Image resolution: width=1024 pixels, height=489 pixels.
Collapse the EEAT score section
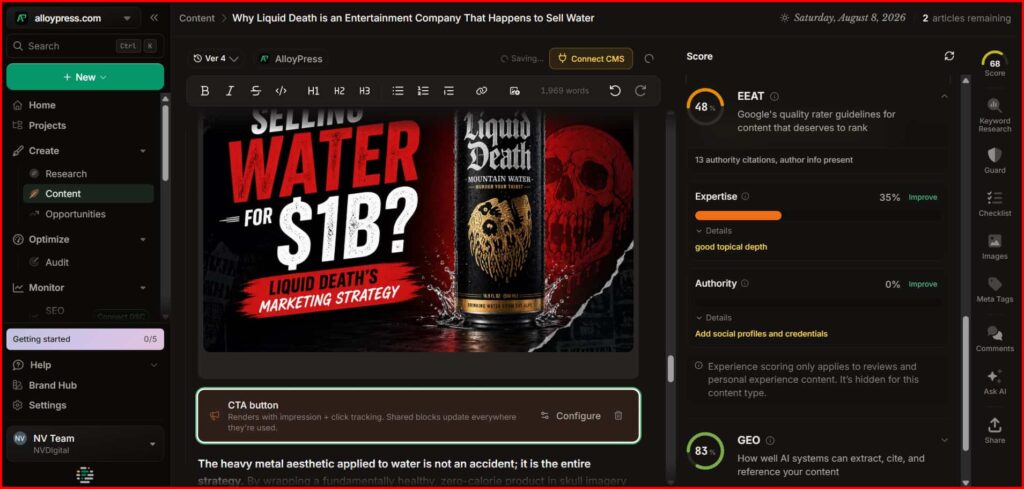pyautogui.click(x=944, y=97)
